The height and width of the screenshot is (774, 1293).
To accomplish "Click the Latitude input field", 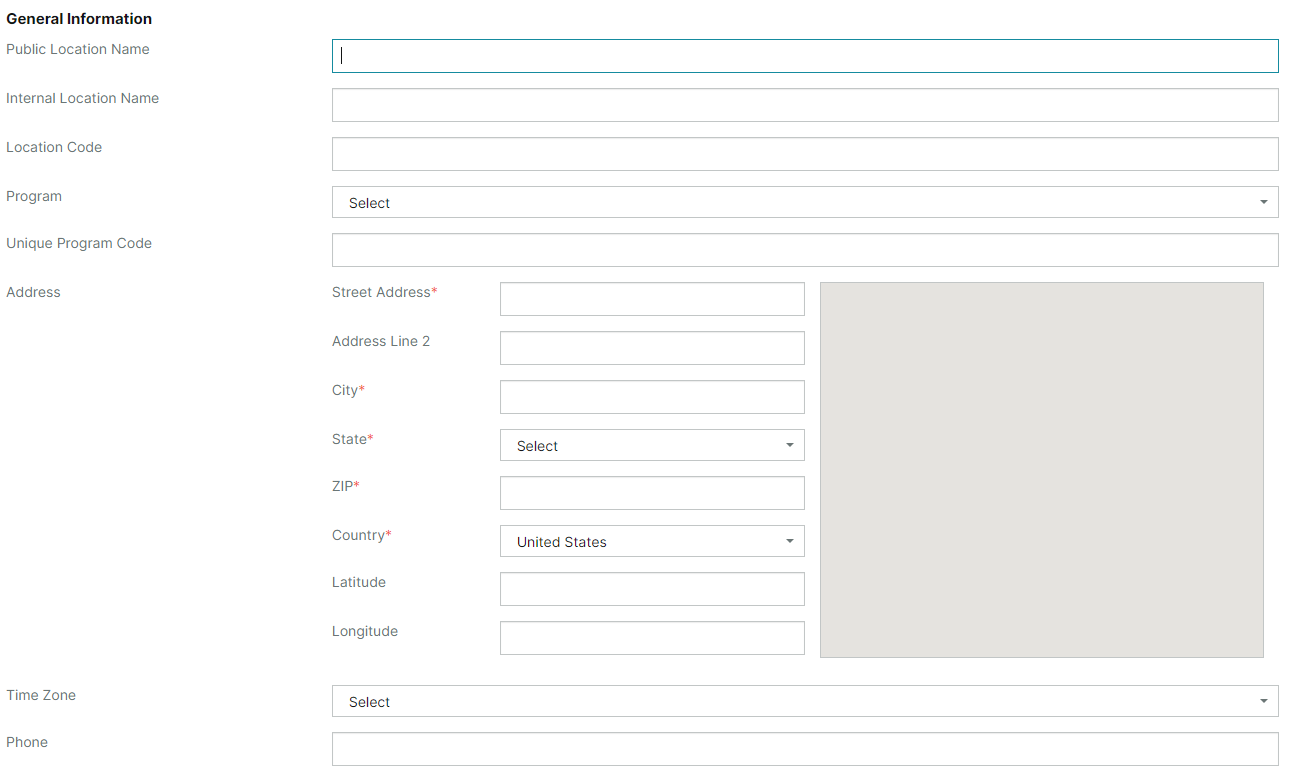I will [652, 589].
